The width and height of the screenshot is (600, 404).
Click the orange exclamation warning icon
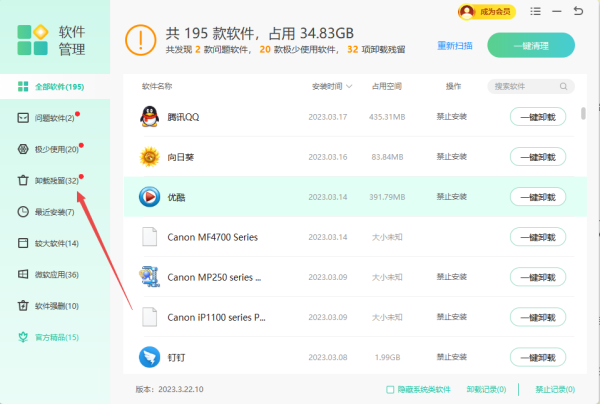coord(141,40)
